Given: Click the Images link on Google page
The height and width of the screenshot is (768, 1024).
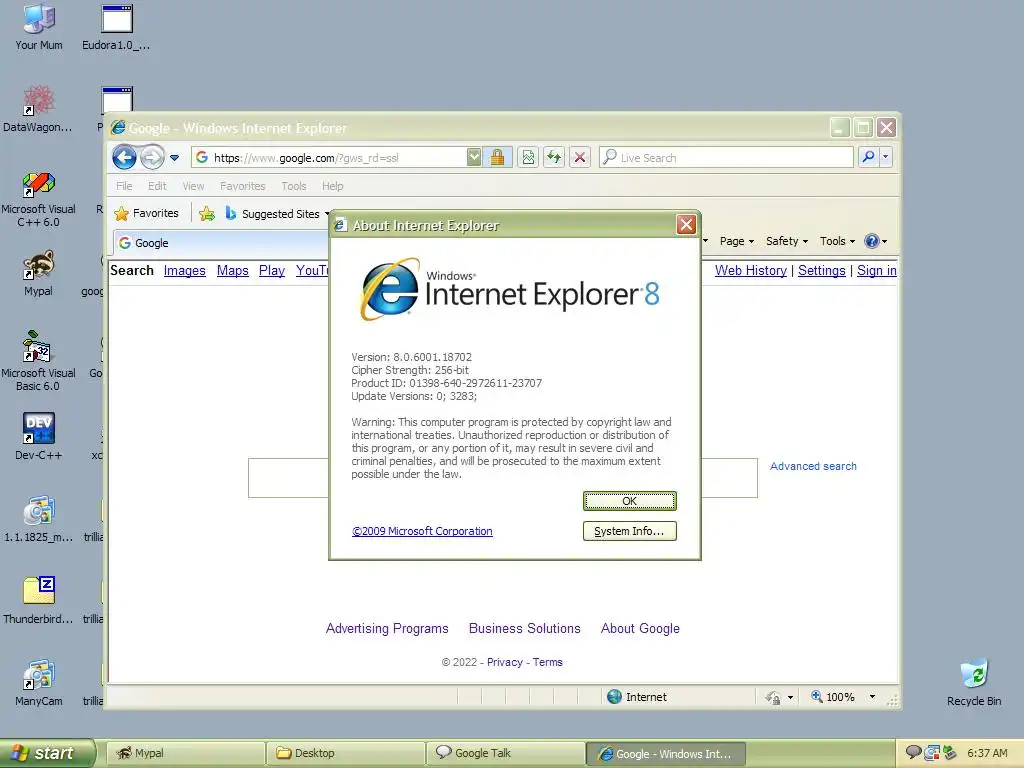Looking at the screenshot, I should [184, 270].
